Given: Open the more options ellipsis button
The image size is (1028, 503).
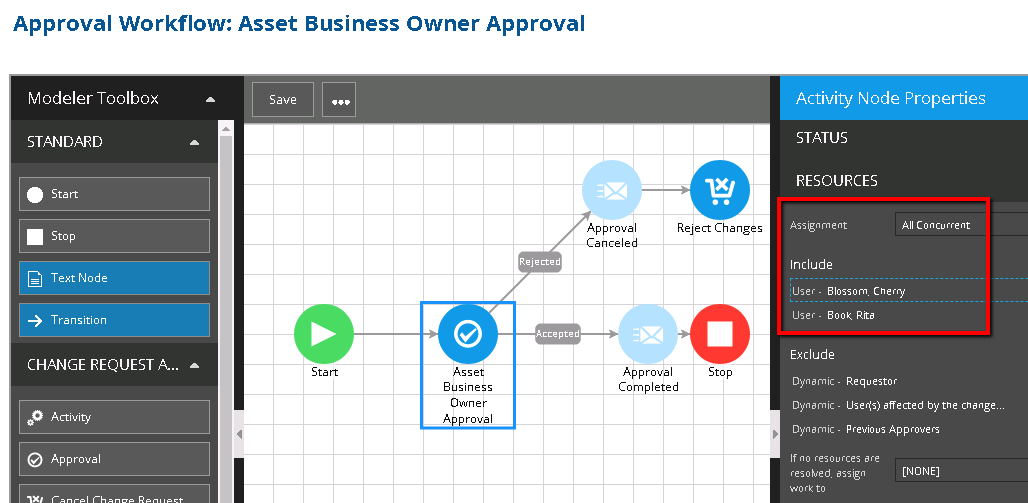Looking at the screenshot, I should [x=340, y=101].
